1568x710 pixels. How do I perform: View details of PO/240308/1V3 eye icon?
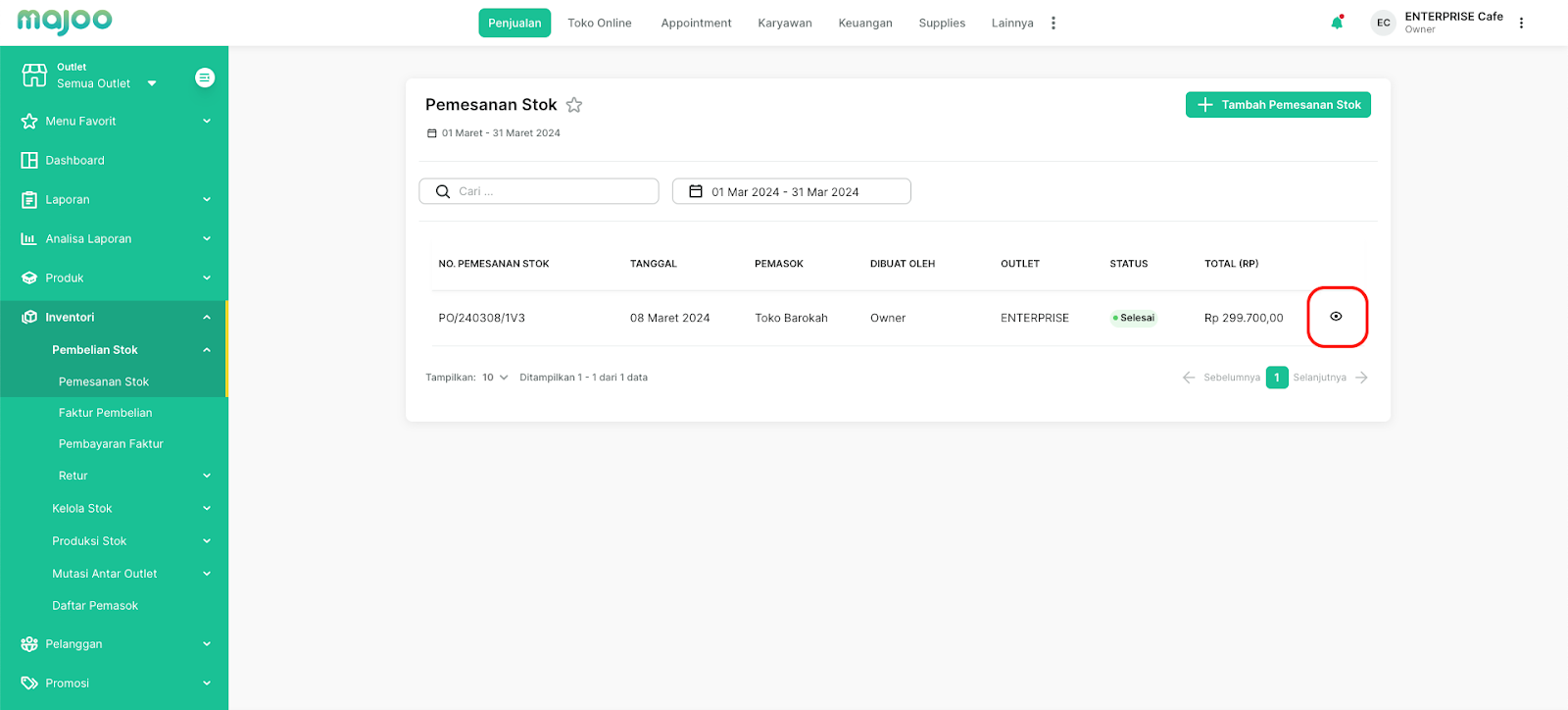1336,317
